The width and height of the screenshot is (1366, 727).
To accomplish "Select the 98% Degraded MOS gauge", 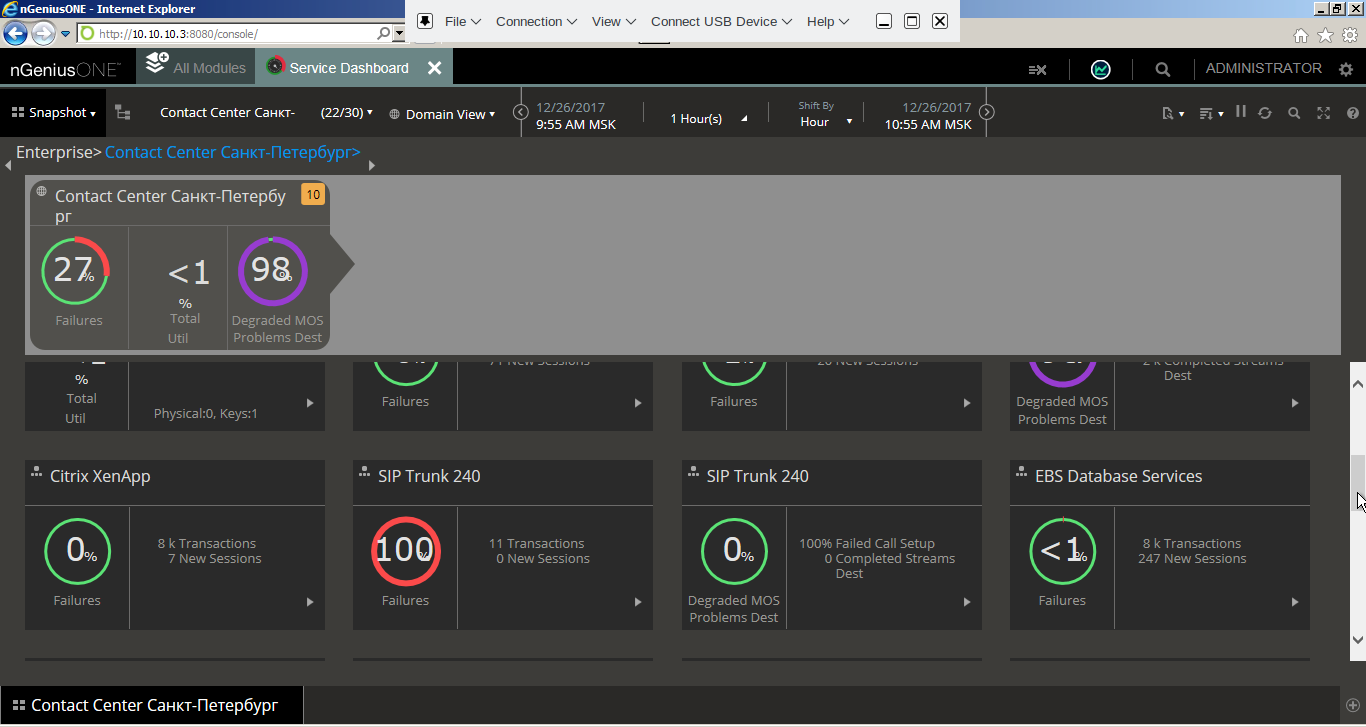I will click(x=272, y=271).
